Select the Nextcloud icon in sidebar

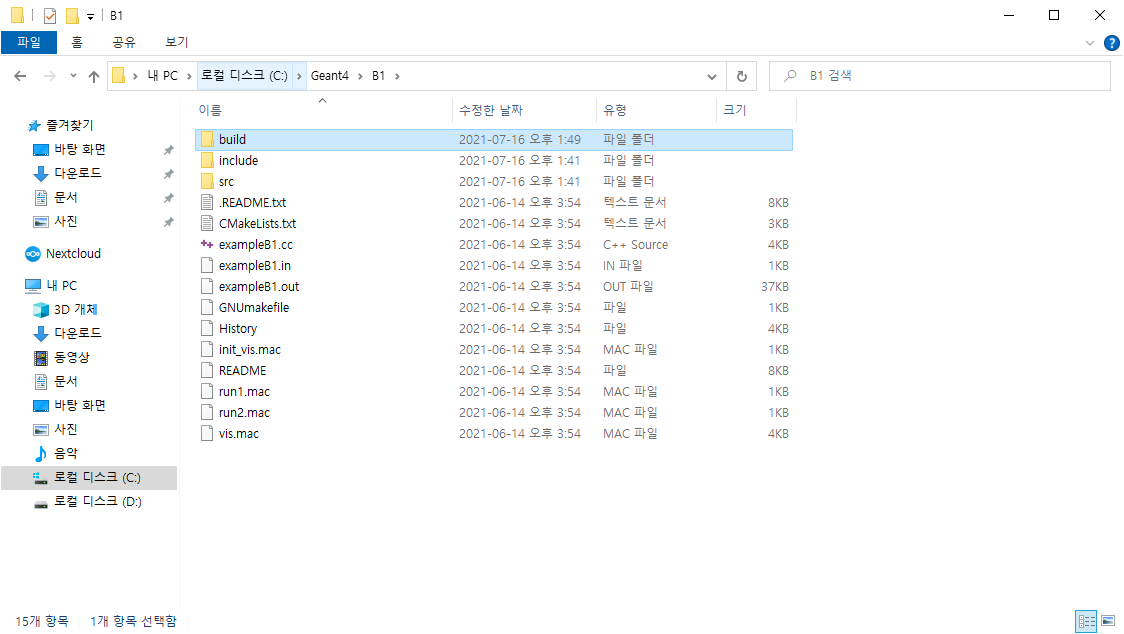point(33,254)
